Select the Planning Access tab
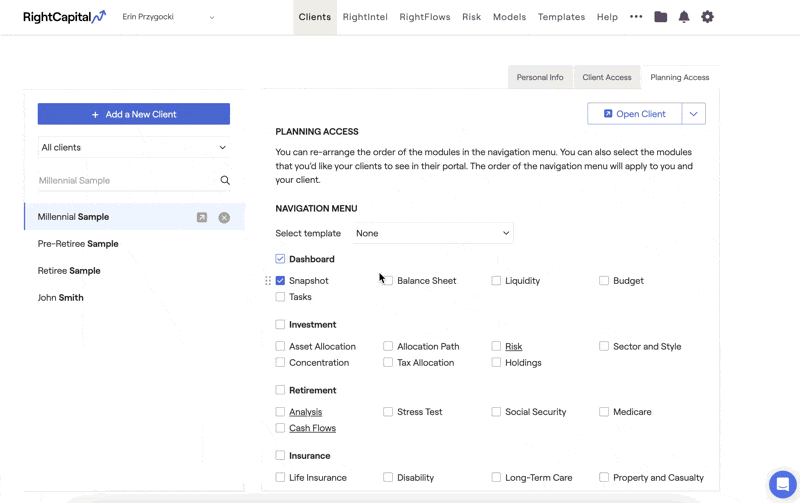The image size is (800, 503). pos(680,78)
